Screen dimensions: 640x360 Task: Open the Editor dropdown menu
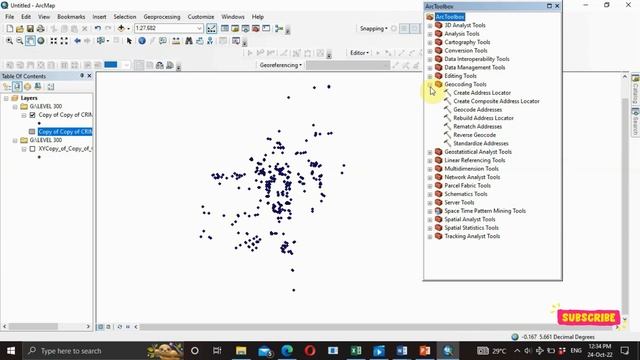[359, 53]
